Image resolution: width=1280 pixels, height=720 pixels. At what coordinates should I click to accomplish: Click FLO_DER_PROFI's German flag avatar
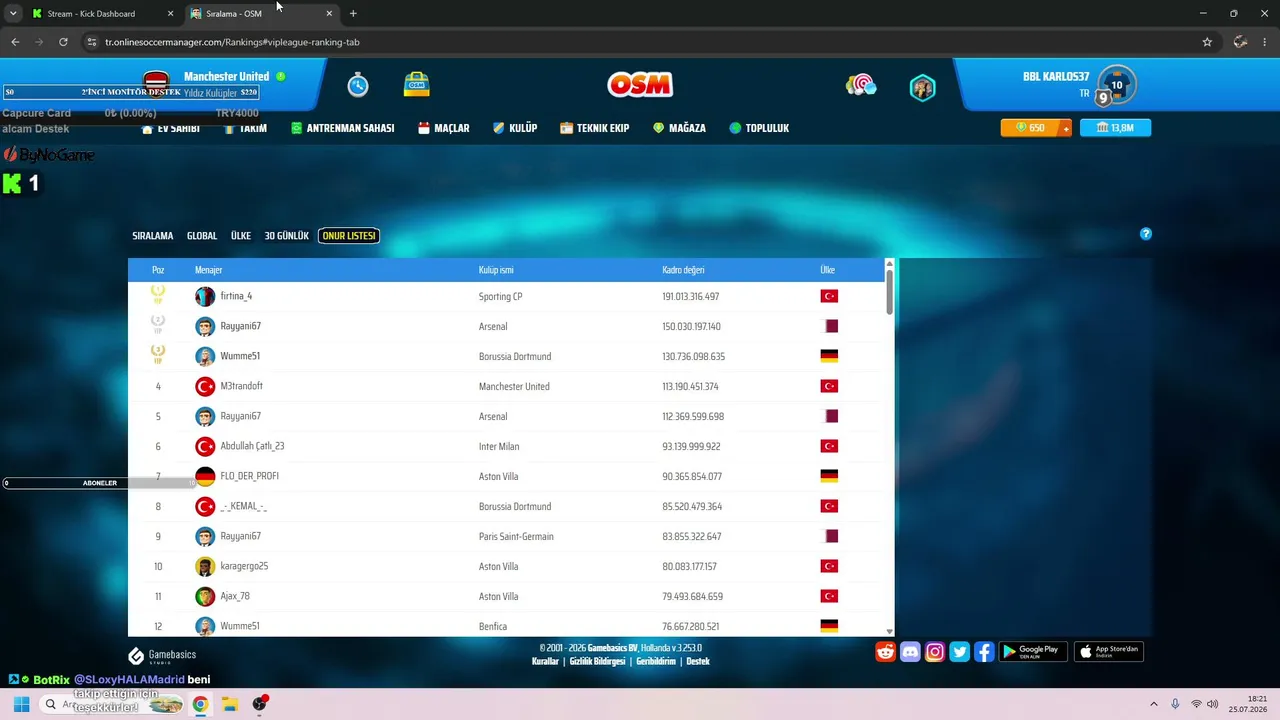(x=205, y=477)
